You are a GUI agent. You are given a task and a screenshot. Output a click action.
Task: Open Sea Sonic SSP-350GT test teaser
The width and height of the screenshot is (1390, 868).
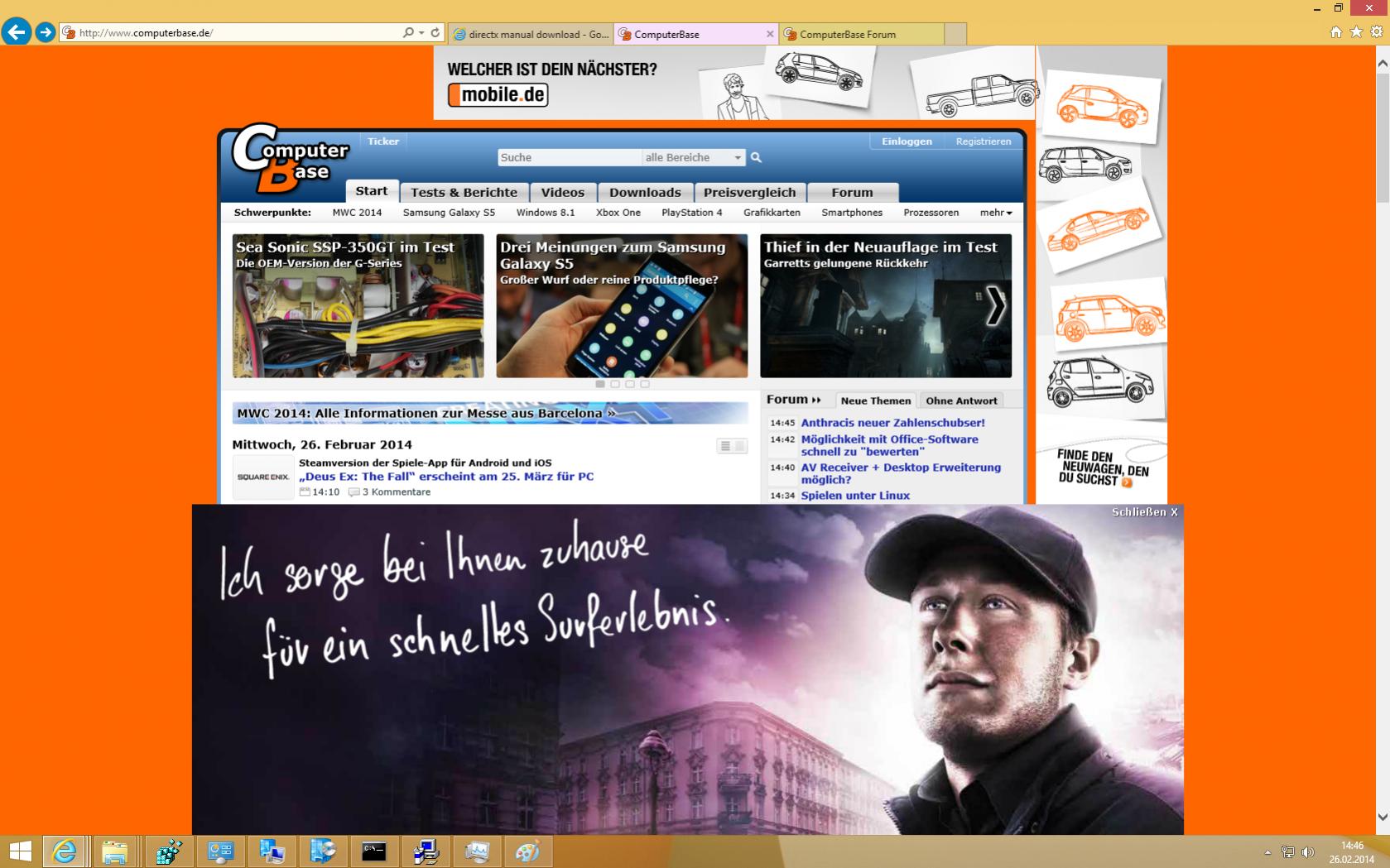click(x=358, y=306)
